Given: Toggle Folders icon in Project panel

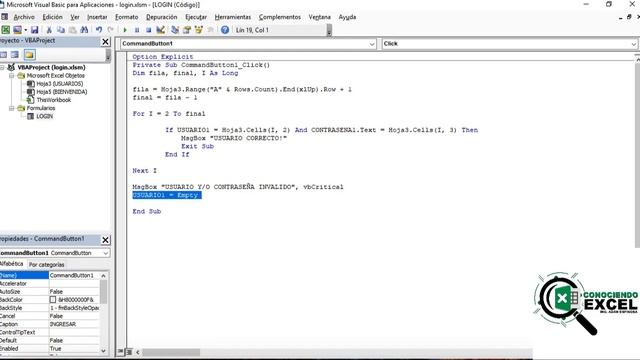Looking at the screenshot, I should (29, 55).
